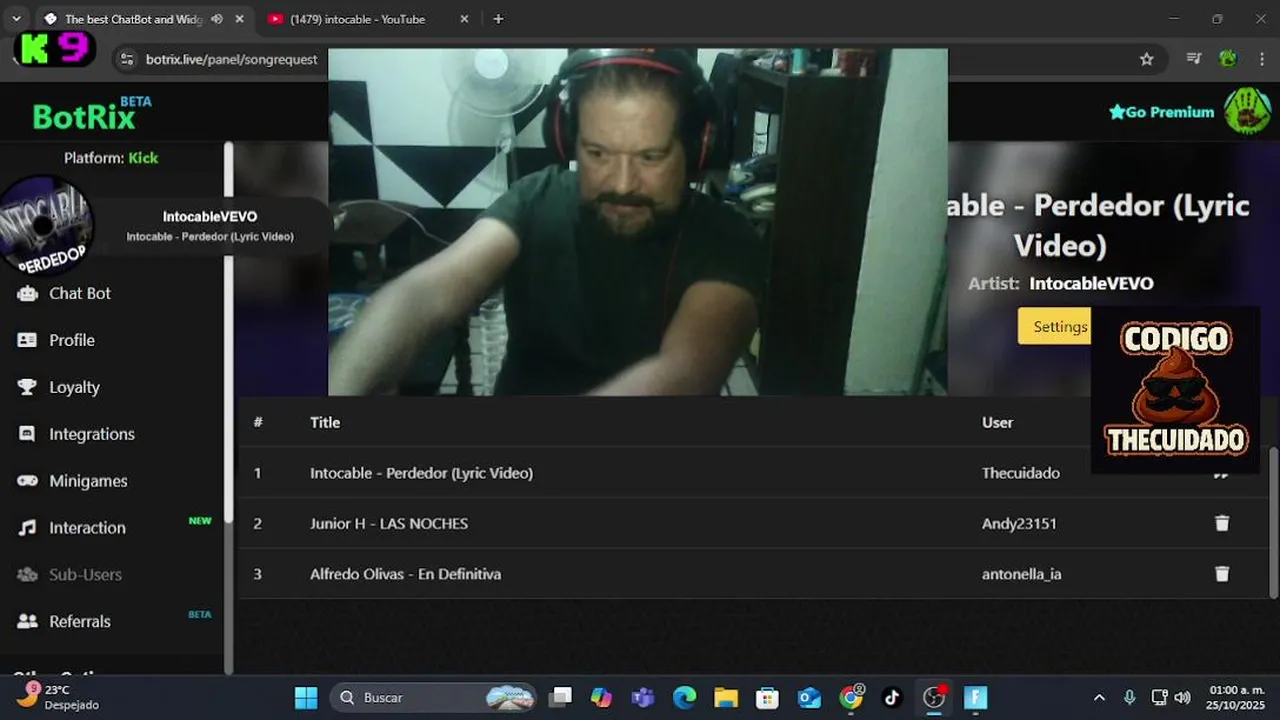The image size is (1280, 720).
Task: Open network tray icon
Action: [x=1159, y=697]
